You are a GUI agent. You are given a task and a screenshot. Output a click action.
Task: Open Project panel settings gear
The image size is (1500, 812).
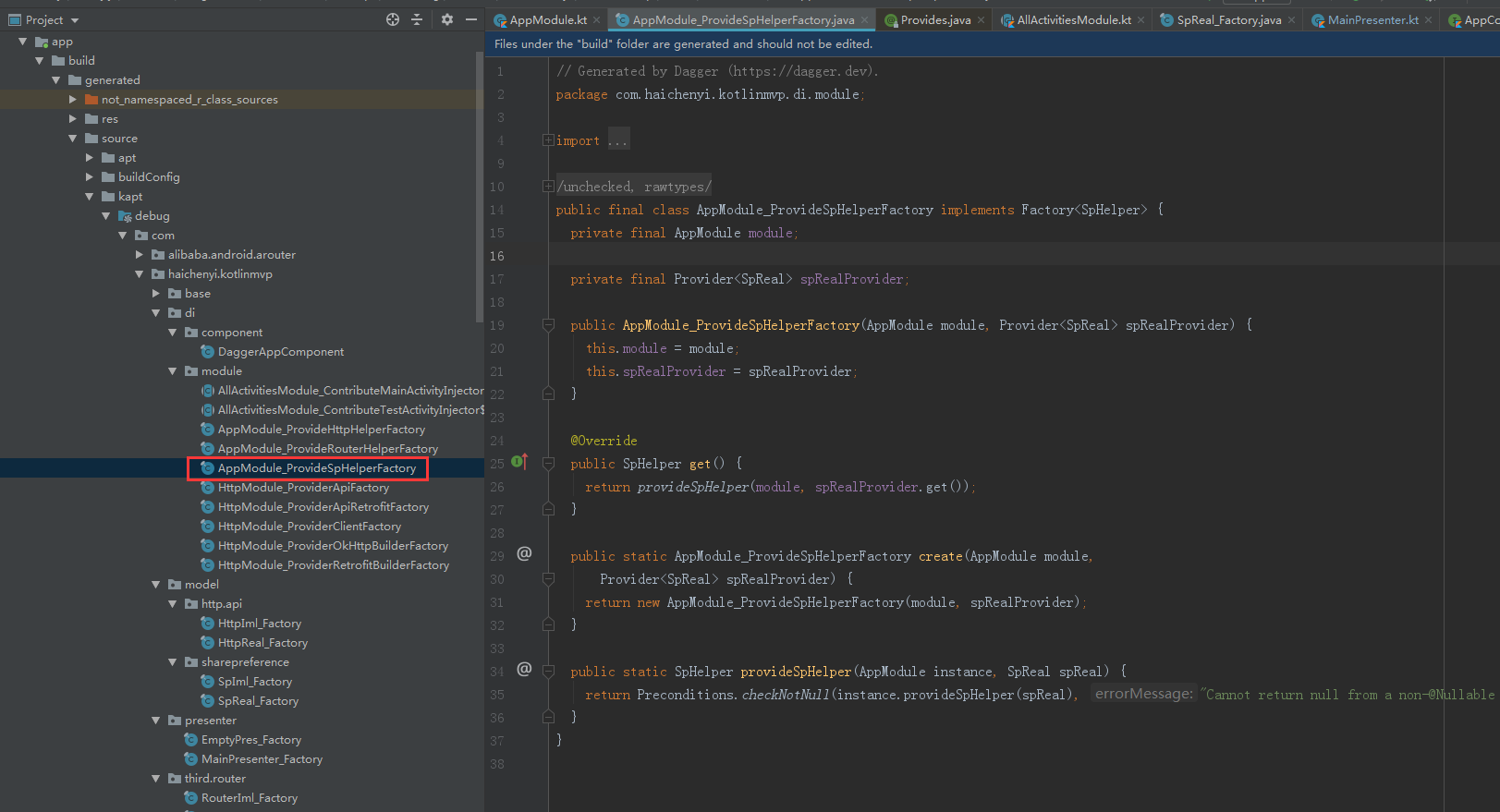click(447, 19)
